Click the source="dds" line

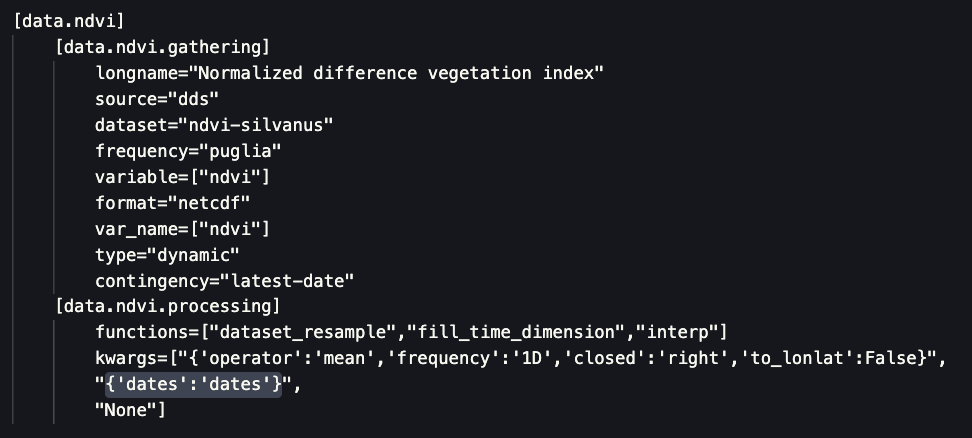click(157, 98)
